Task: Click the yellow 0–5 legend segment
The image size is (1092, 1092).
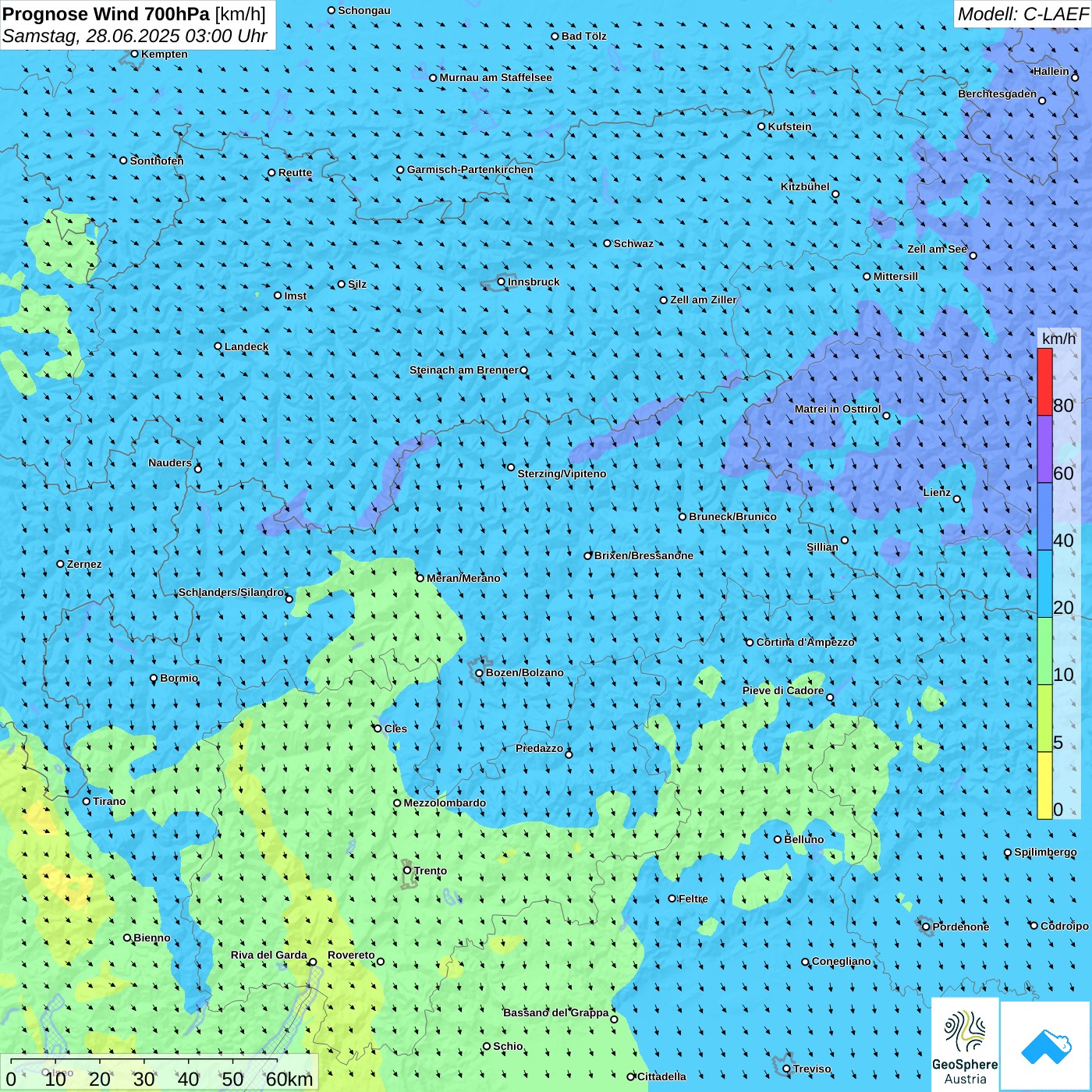Action: [x=1044, y=785]
